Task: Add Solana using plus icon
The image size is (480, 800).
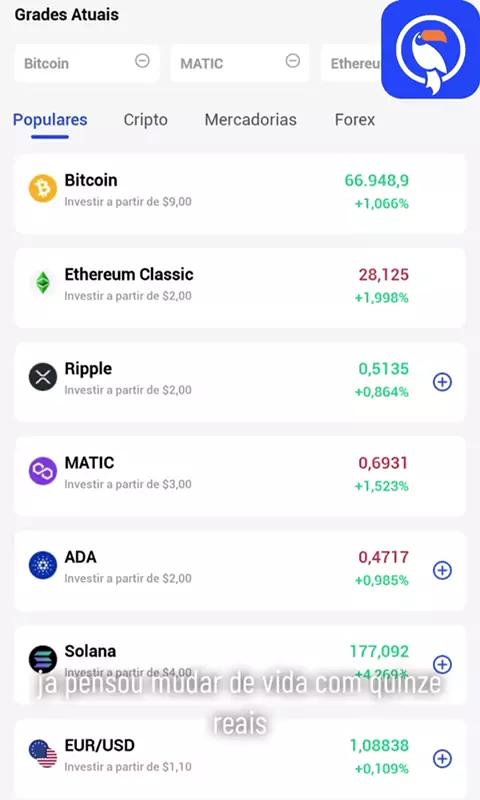Action: [x=442, y=664]
